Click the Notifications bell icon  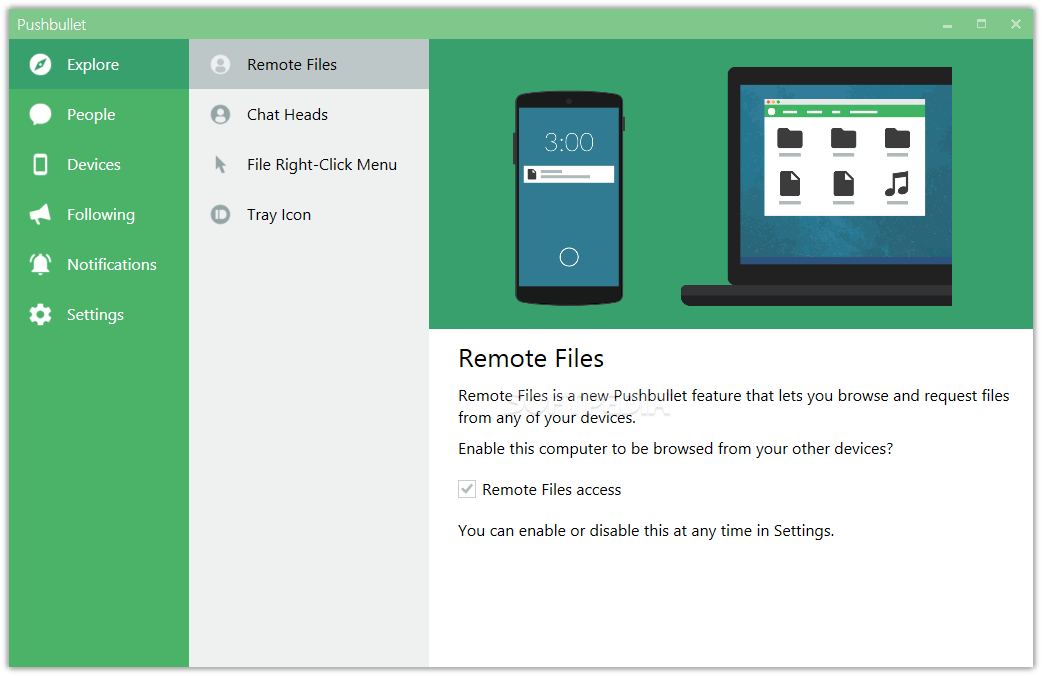tap(41, 264)
